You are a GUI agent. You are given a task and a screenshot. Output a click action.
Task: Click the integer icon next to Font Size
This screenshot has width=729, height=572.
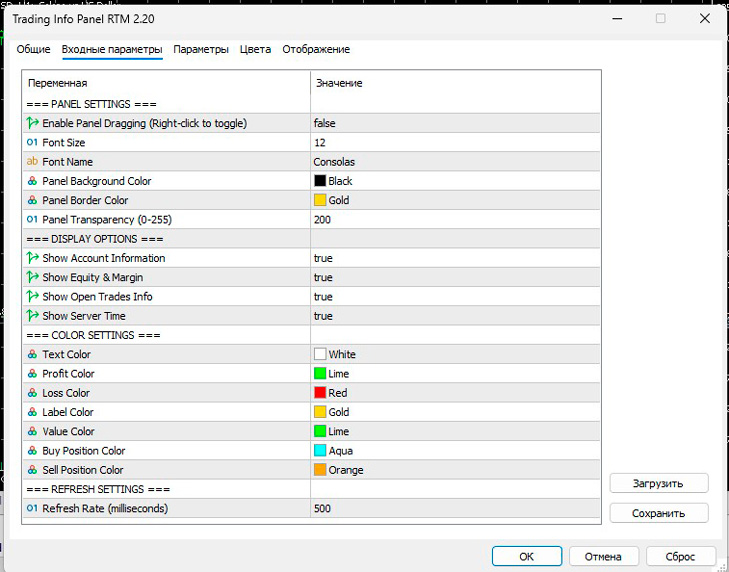click(x=33, y=143)
